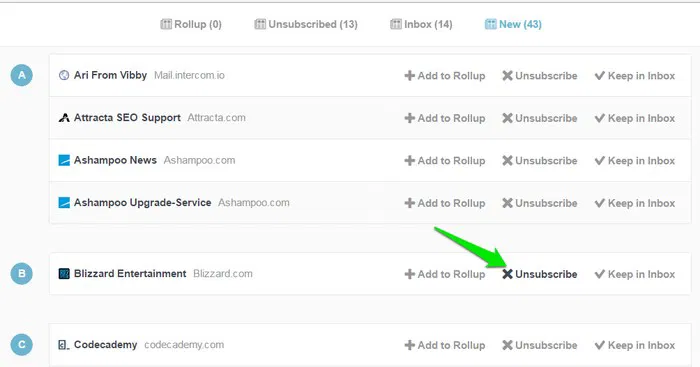Viewport: 700px width, 367px height.
Task: Keep Codecademy in Inbox
Action: click(635, 345)
